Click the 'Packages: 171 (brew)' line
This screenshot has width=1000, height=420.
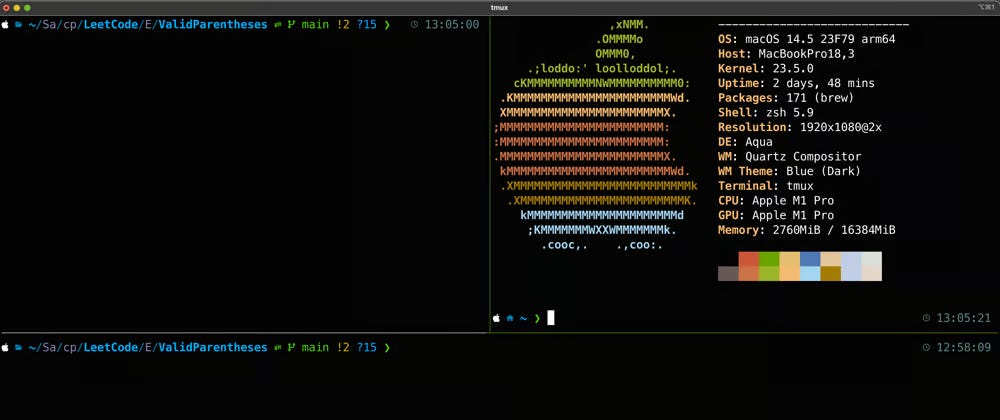[x=786, y=98]
